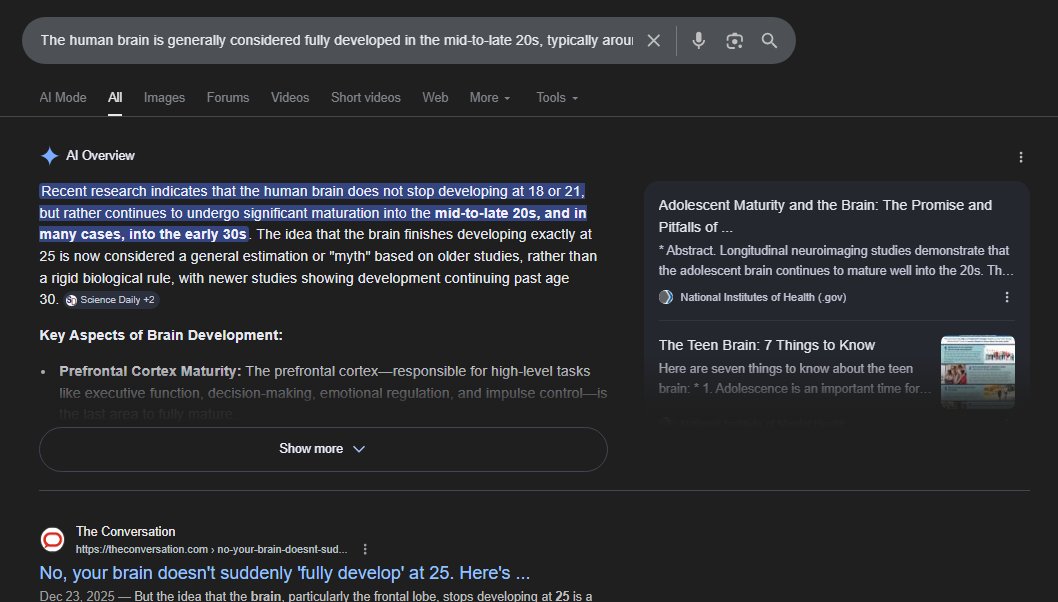Click the highlighted 'mid-to-late 20s' bold text
Image resolution: width=1058 pixels, height=602 pixels.
486,213
